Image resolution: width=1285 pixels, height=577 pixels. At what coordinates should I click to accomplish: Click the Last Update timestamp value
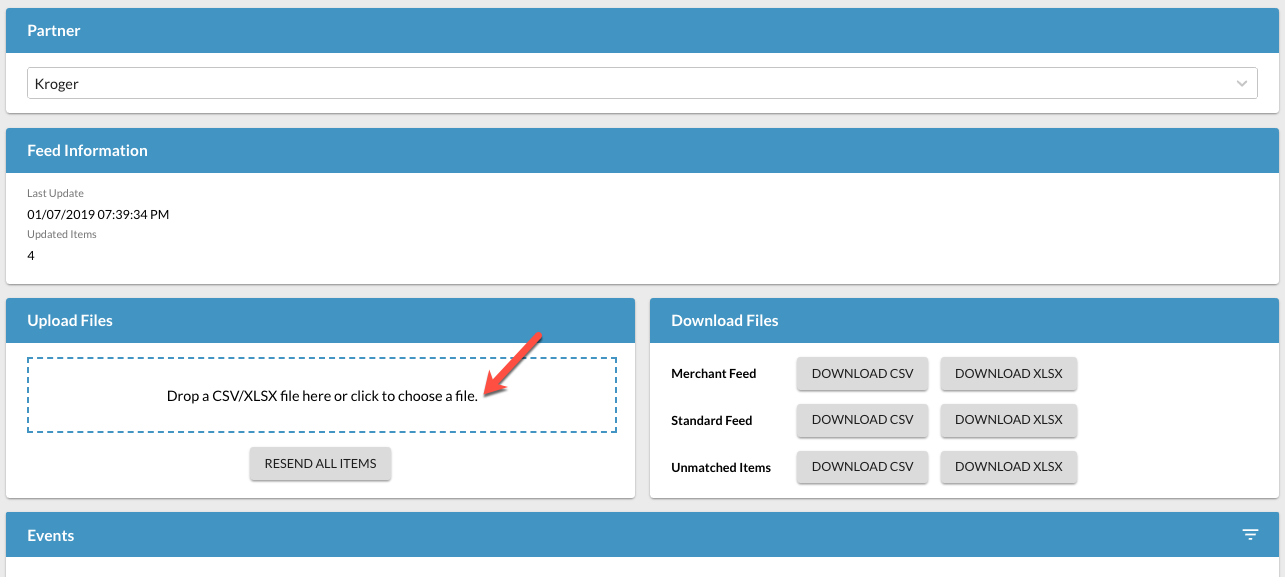(98, 214)
